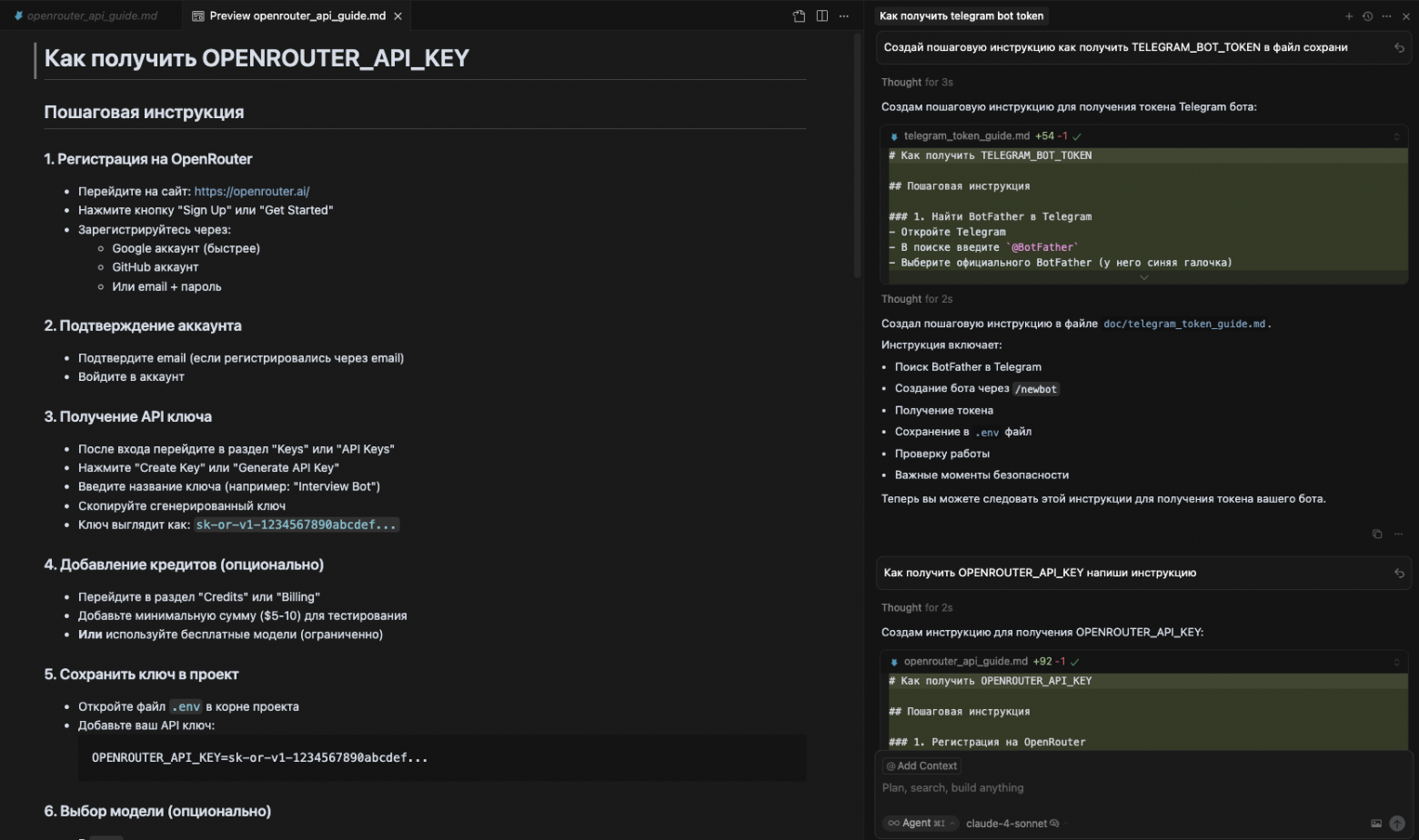Restore checkpoint on OPENROUTER_API_KEY message
Screen dimensions: 1419x840
[1399, 574]
